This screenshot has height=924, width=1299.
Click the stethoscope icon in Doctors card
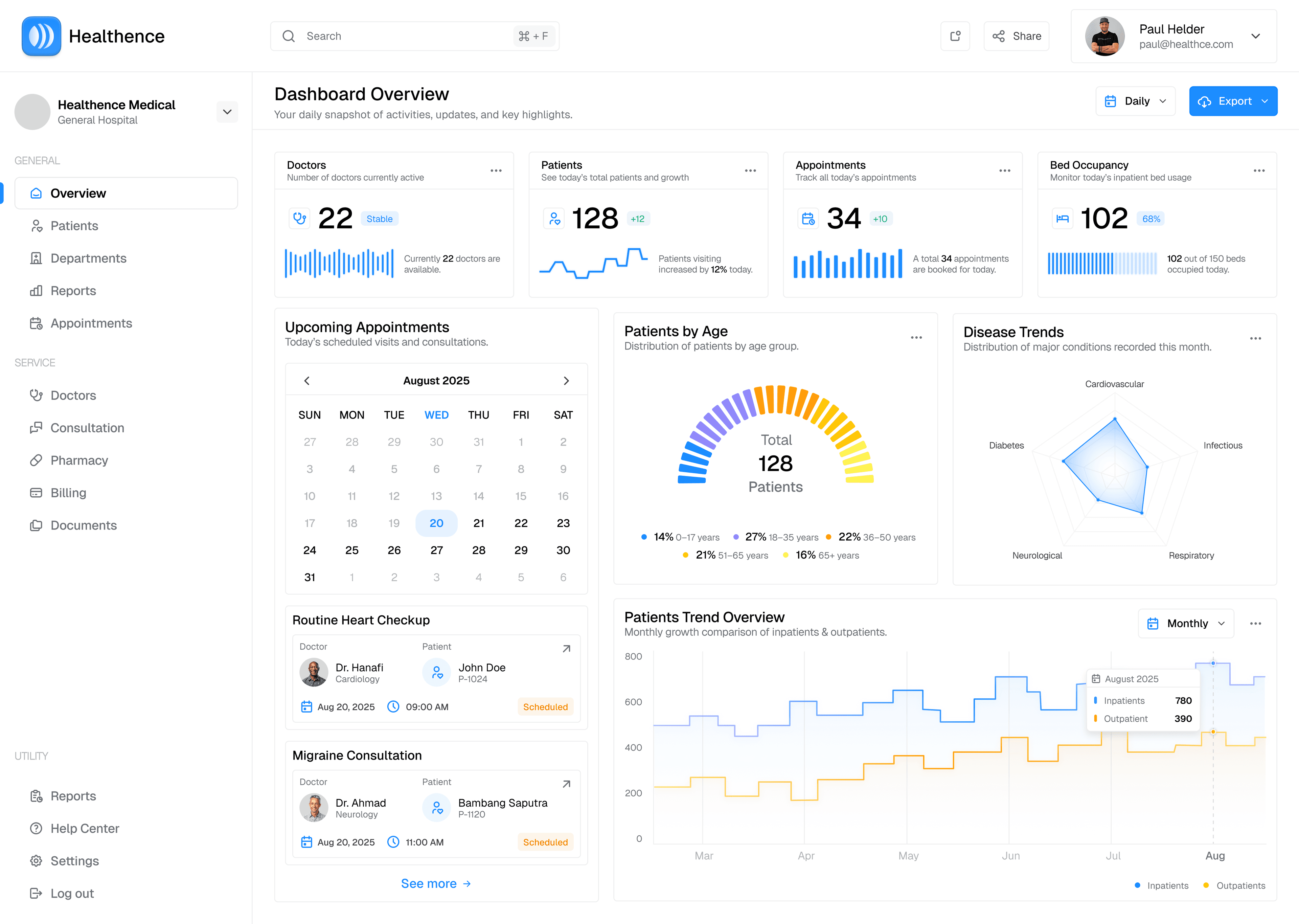pos(299,219)
